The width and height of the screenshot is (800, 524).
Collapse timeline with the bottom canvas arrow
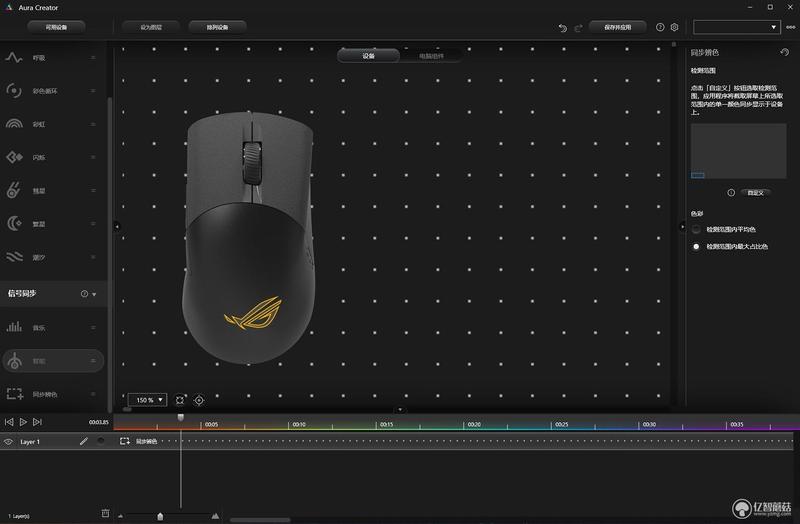coord(400,409)
